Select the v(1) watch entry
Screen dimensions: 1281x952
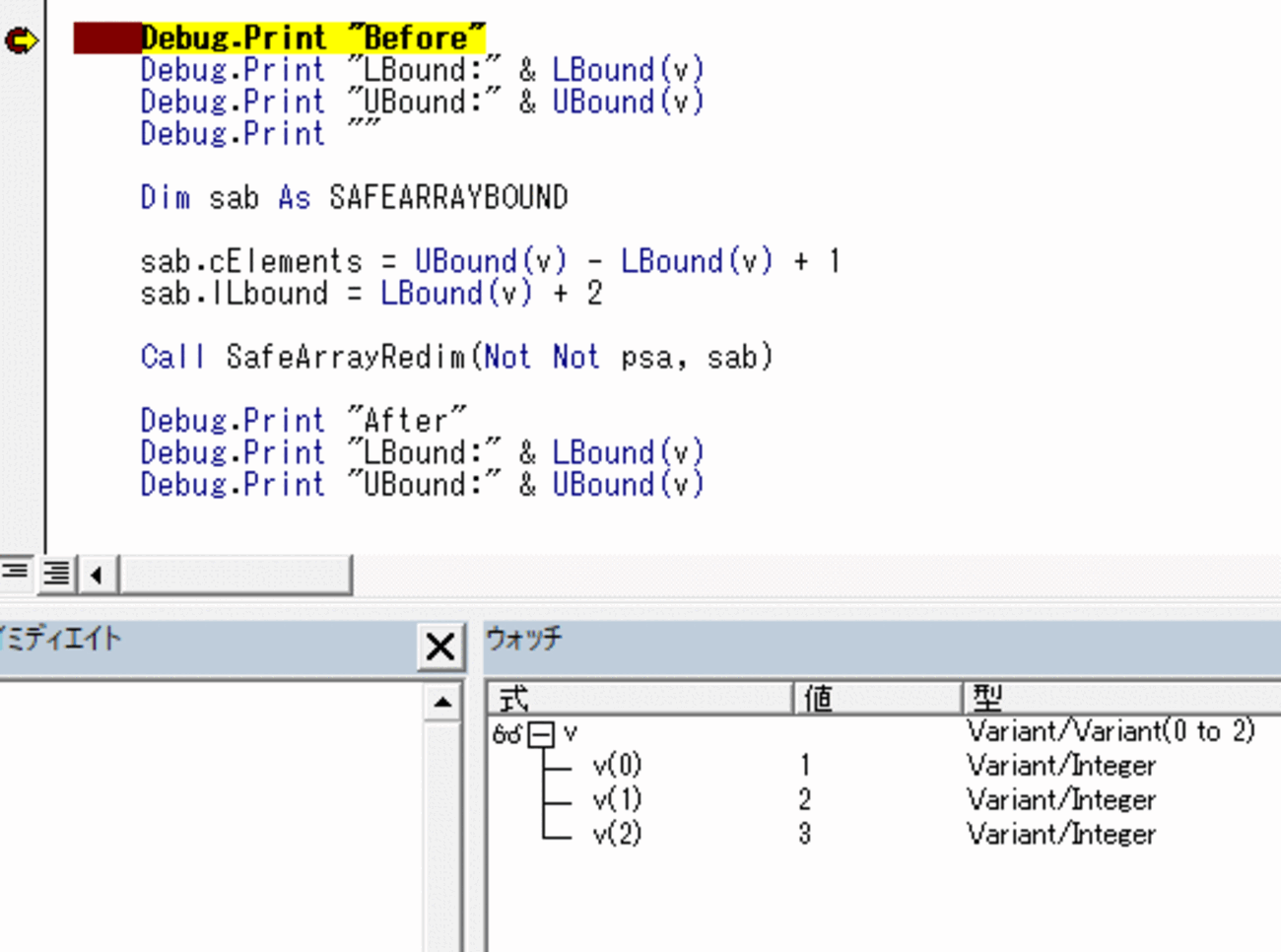(617, 799)
